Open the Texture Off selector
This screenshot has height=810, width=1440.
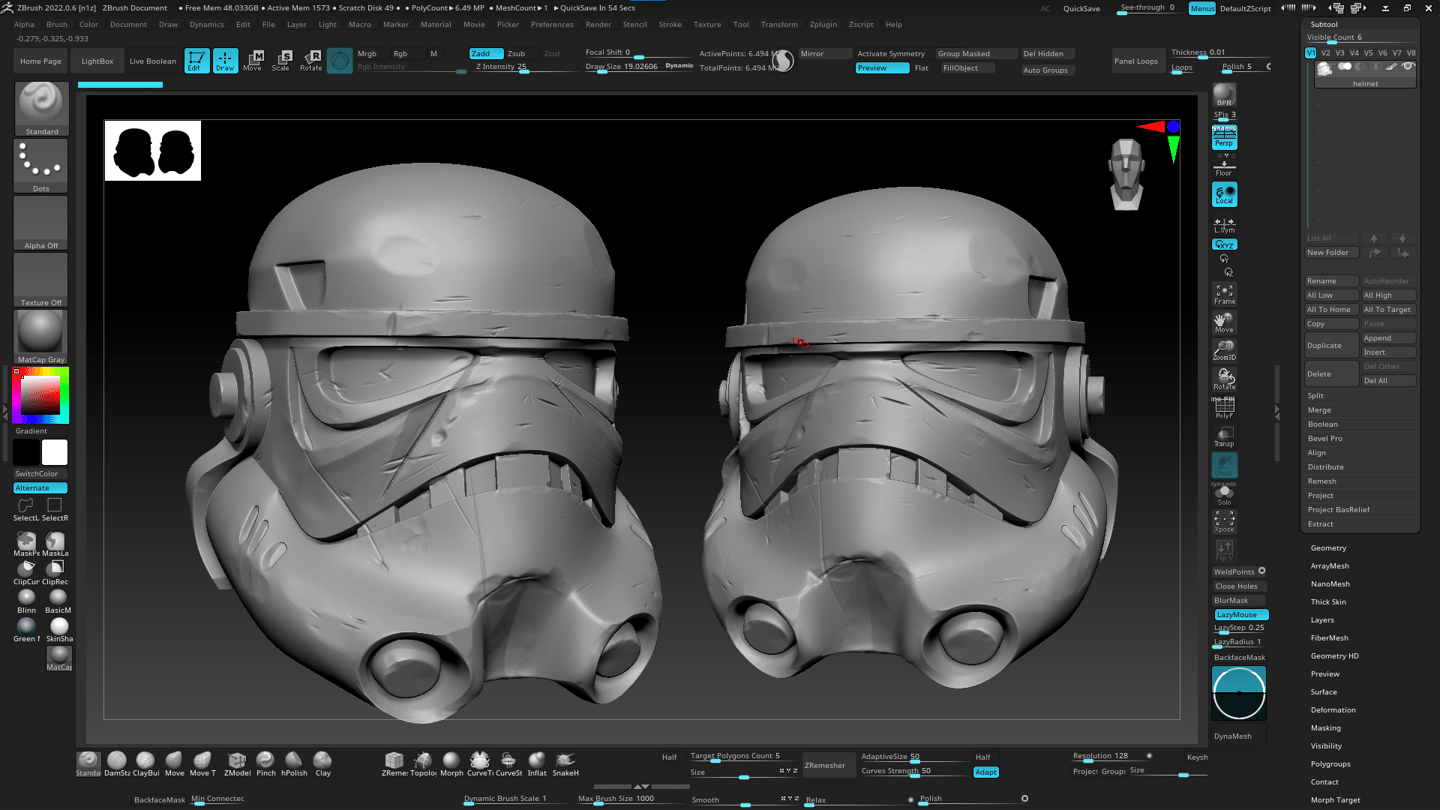click(41, 280)
